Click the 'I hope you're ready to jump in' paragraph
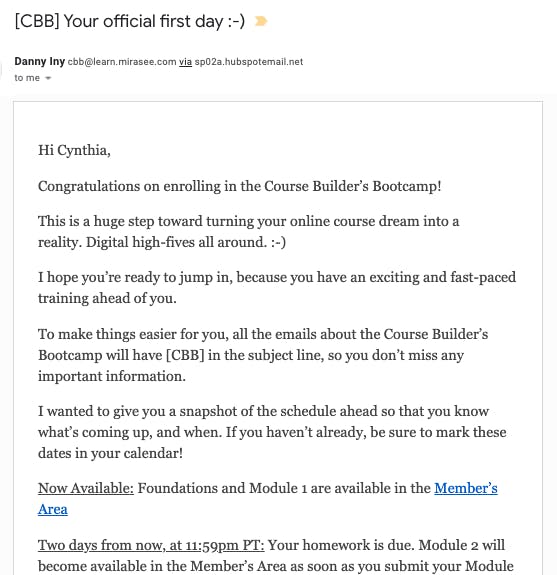This screenshot has height=575, width=557. [x=277, y=288]
